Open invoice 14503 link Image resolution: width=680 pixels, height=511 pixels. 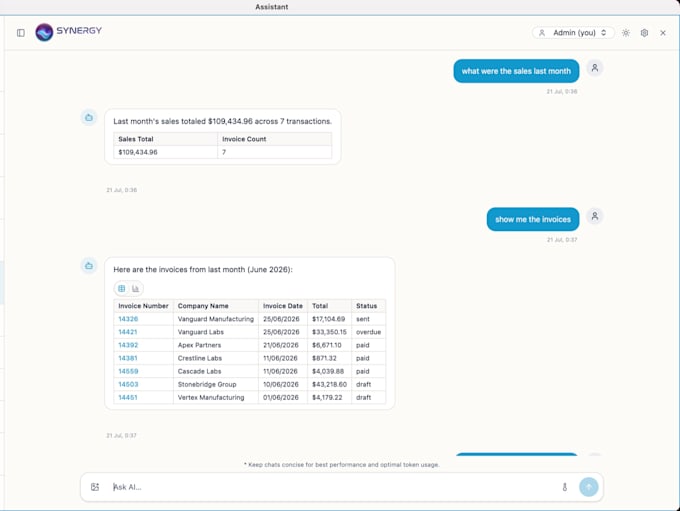pyautogui.click(x=128, y=384)
